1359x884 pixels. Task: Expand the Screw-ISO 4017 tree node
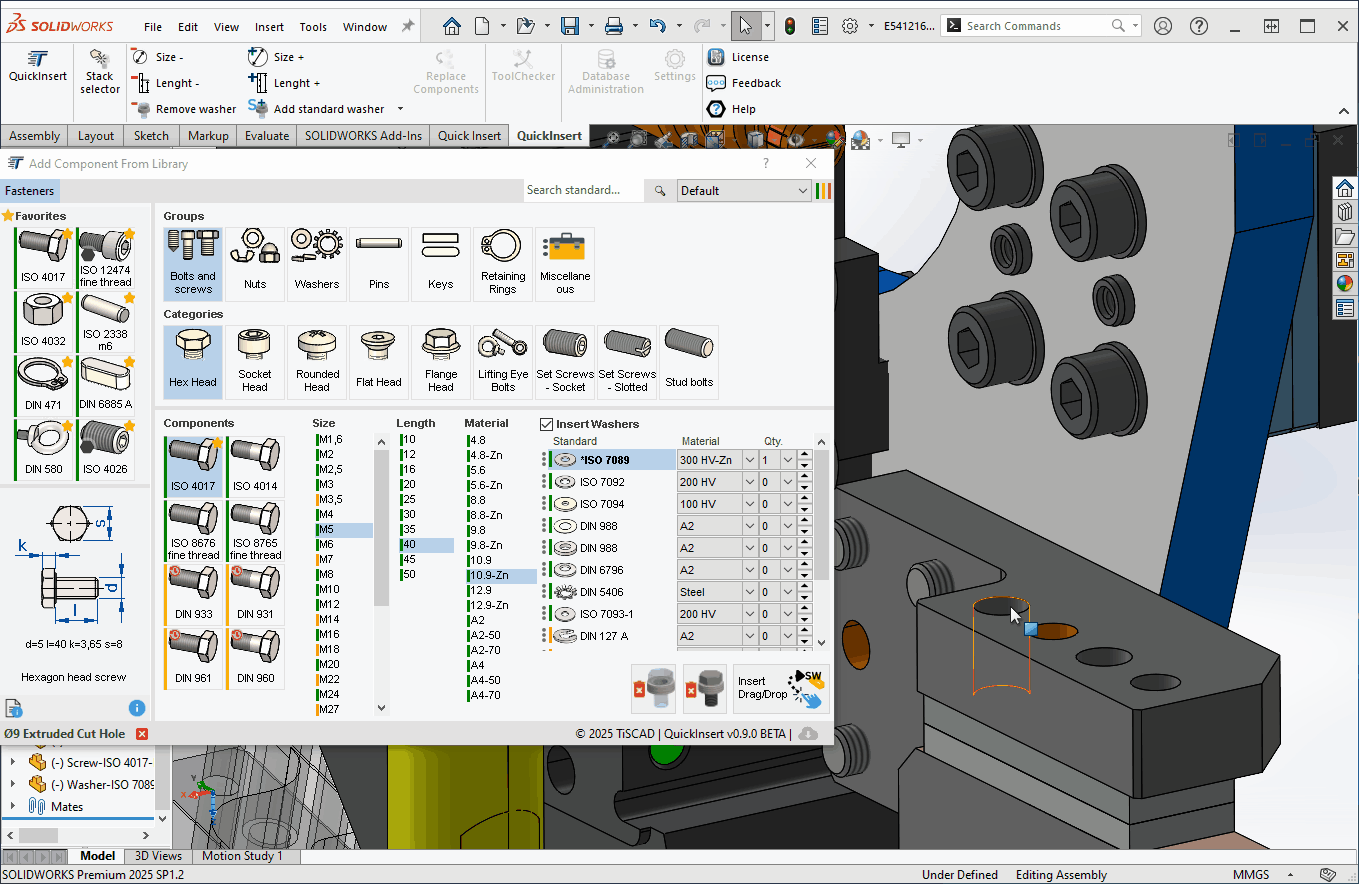13,762
